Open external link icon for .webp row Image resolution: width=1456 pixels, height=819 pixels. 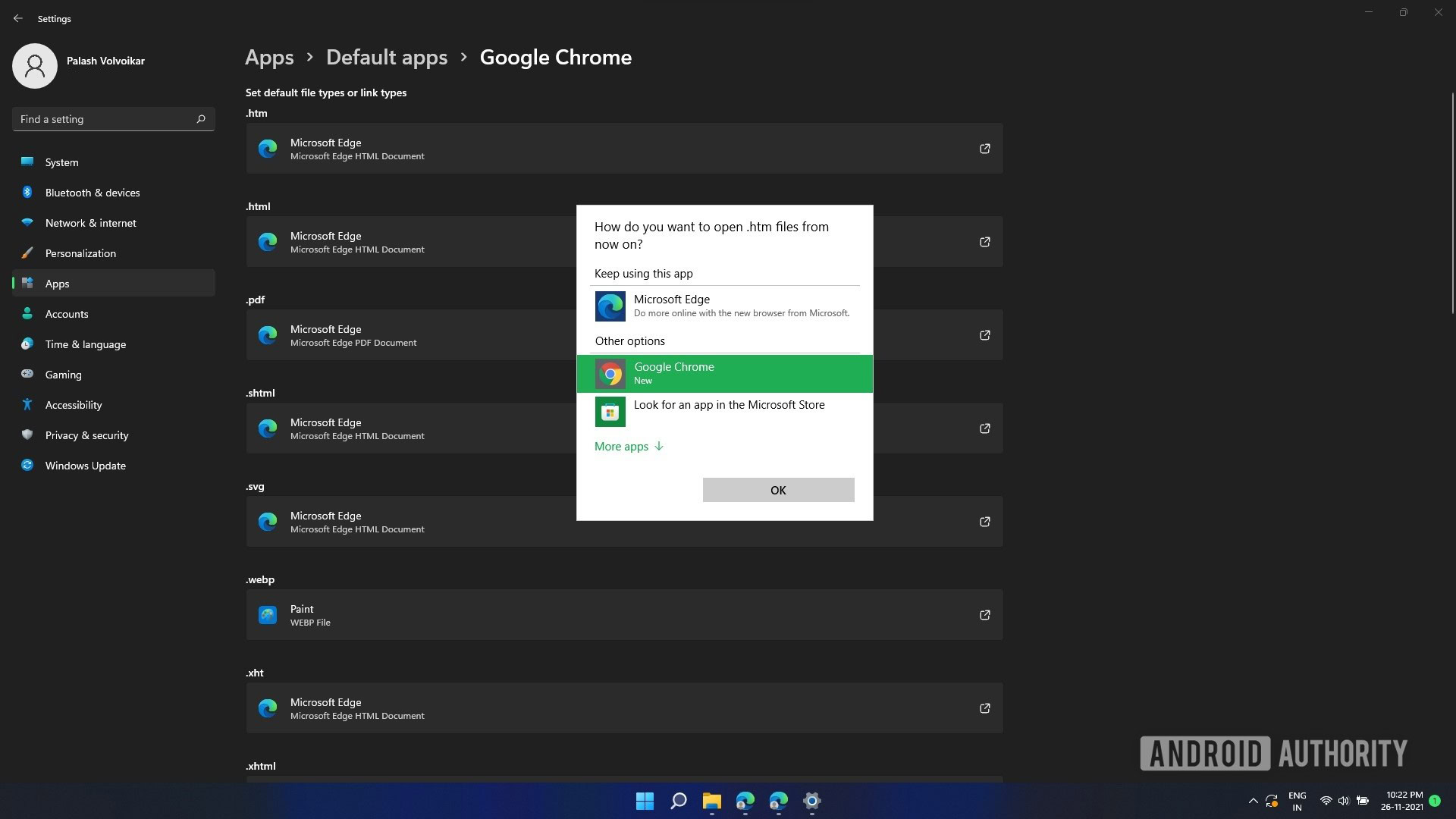click(984, 615)
